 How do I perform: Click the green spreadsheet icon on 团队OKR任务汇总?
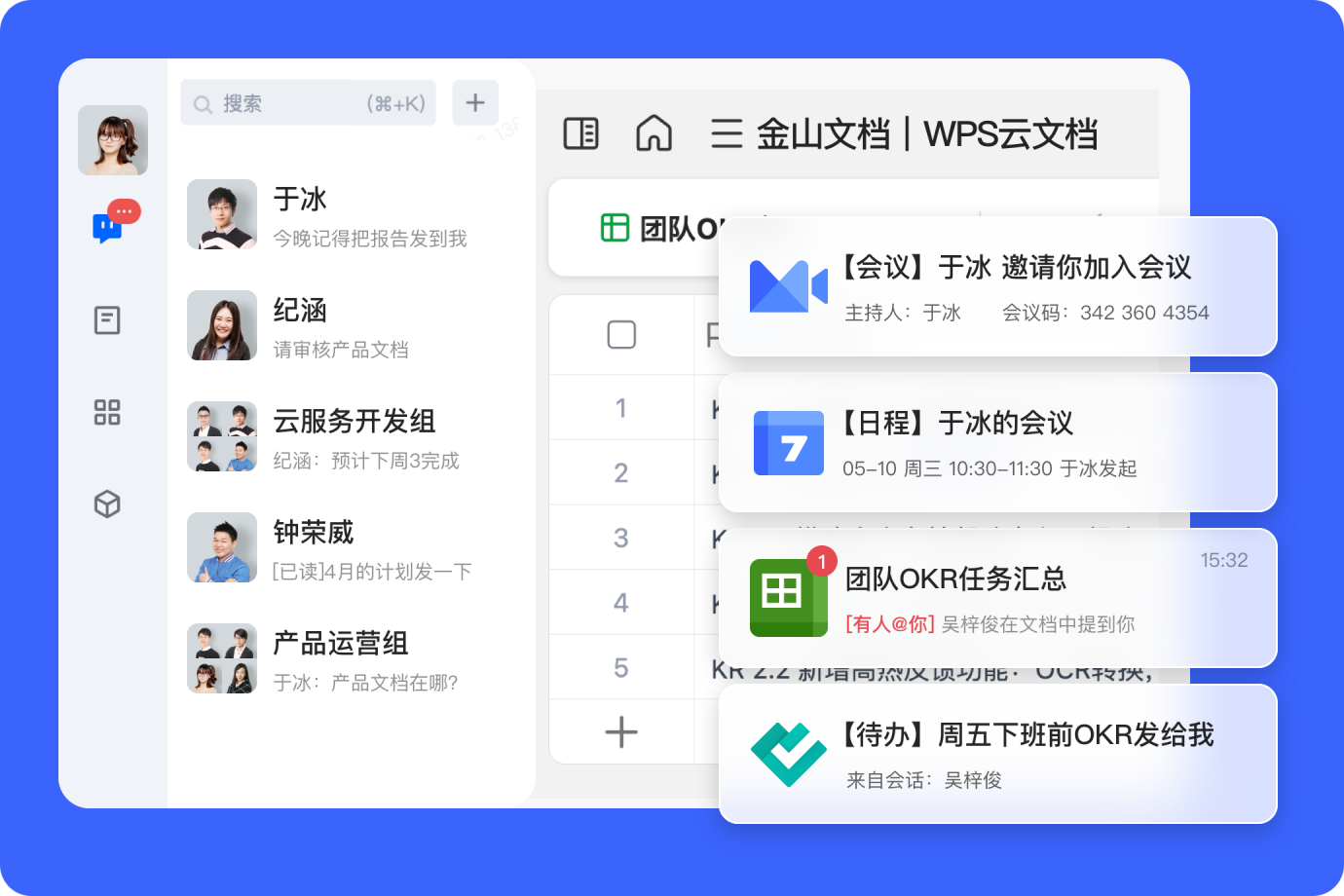pyautogui.click(x=788, y=598)
